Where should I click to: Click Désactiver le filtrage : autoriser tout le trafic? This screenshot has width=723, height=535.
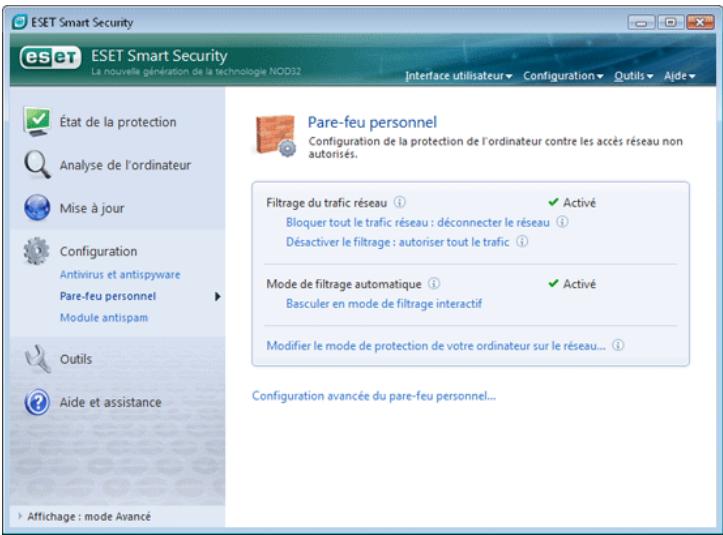[397, 242]
